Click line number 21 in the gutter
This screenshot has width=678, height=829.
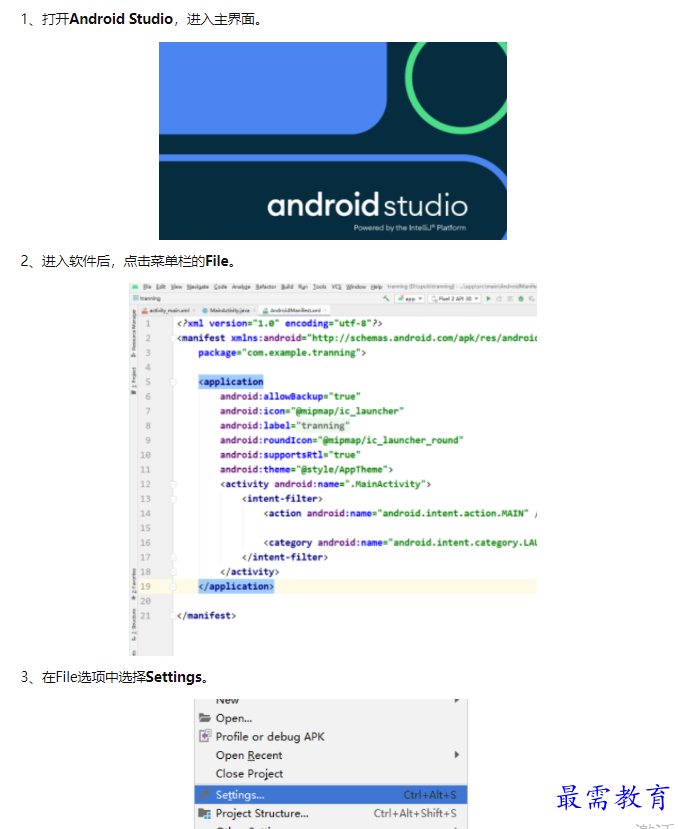click(145, 616)
